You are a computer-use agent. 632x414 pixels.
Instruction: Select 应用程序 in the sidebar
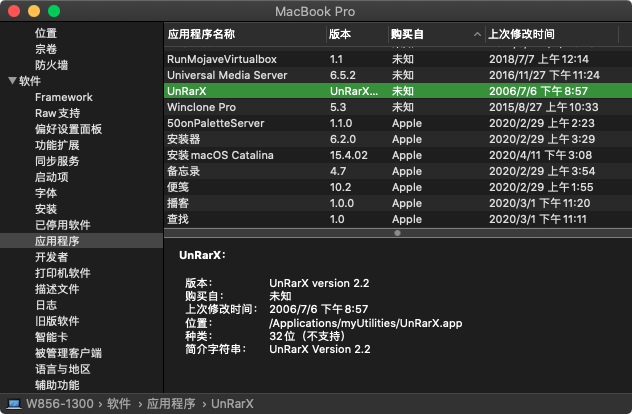point(57,241)
